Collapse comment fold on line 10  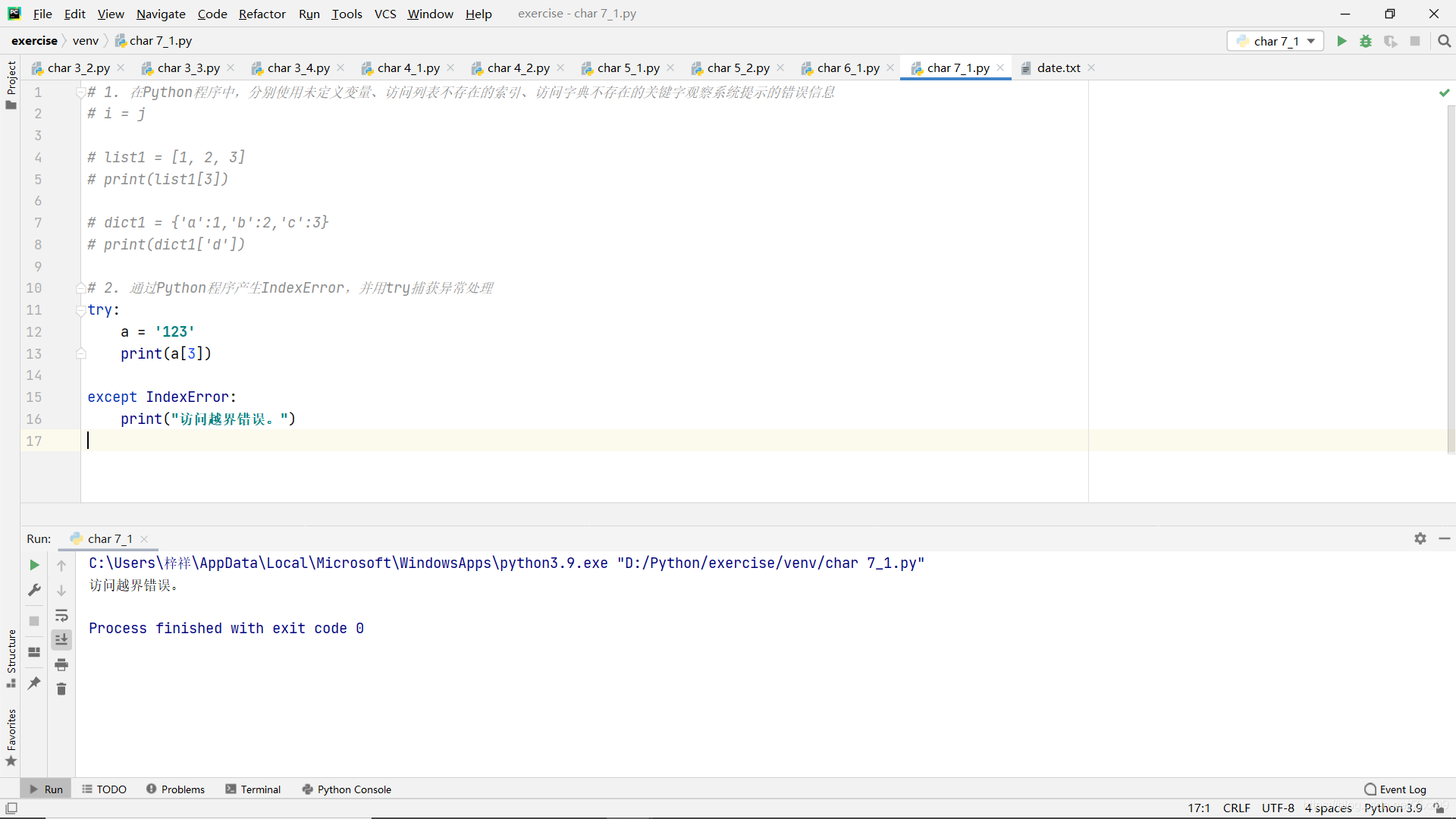click(80, 288)
